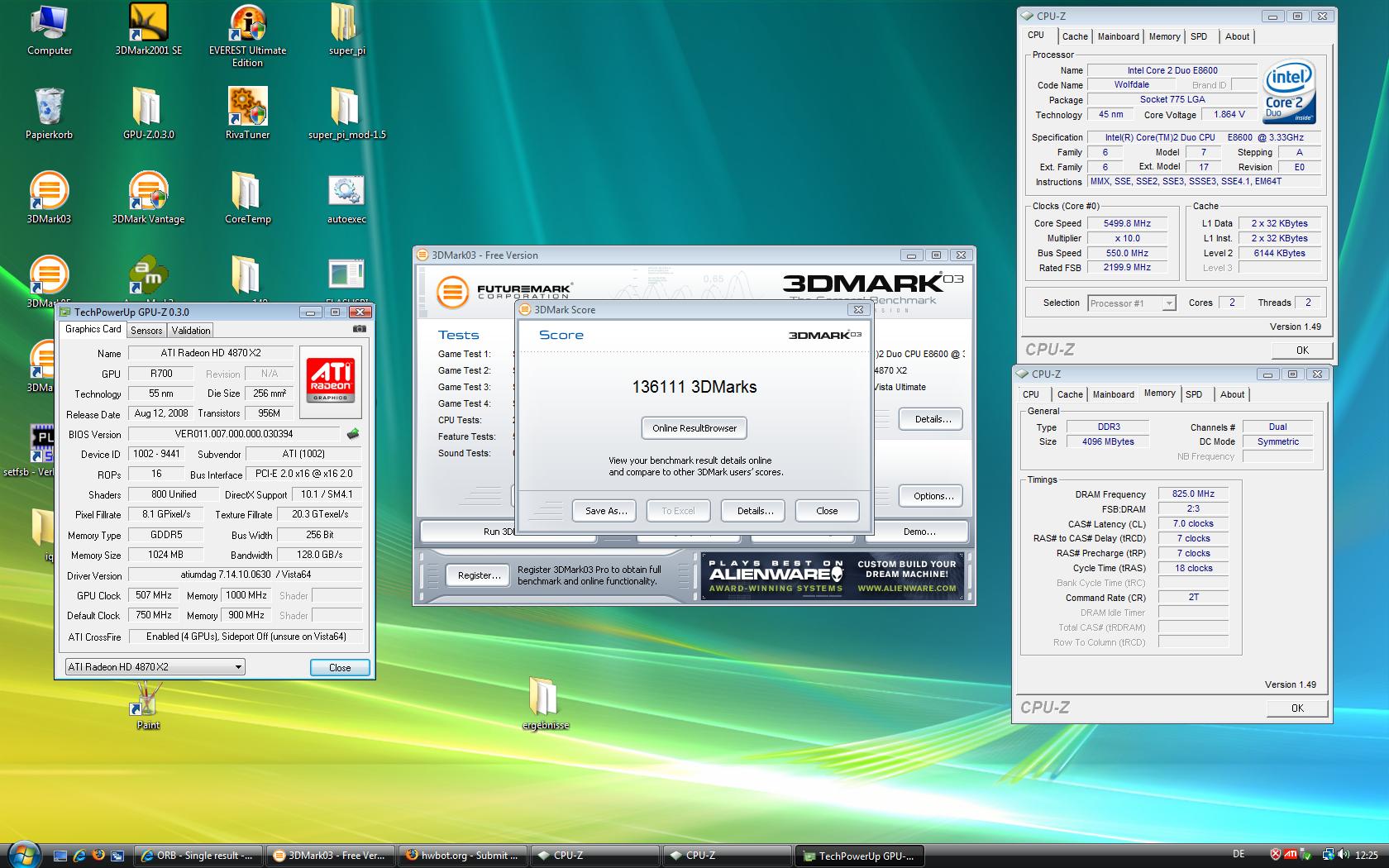Open the Computer desktop icon
This screenshot has height=868, width=1389.
pos(49,31)
